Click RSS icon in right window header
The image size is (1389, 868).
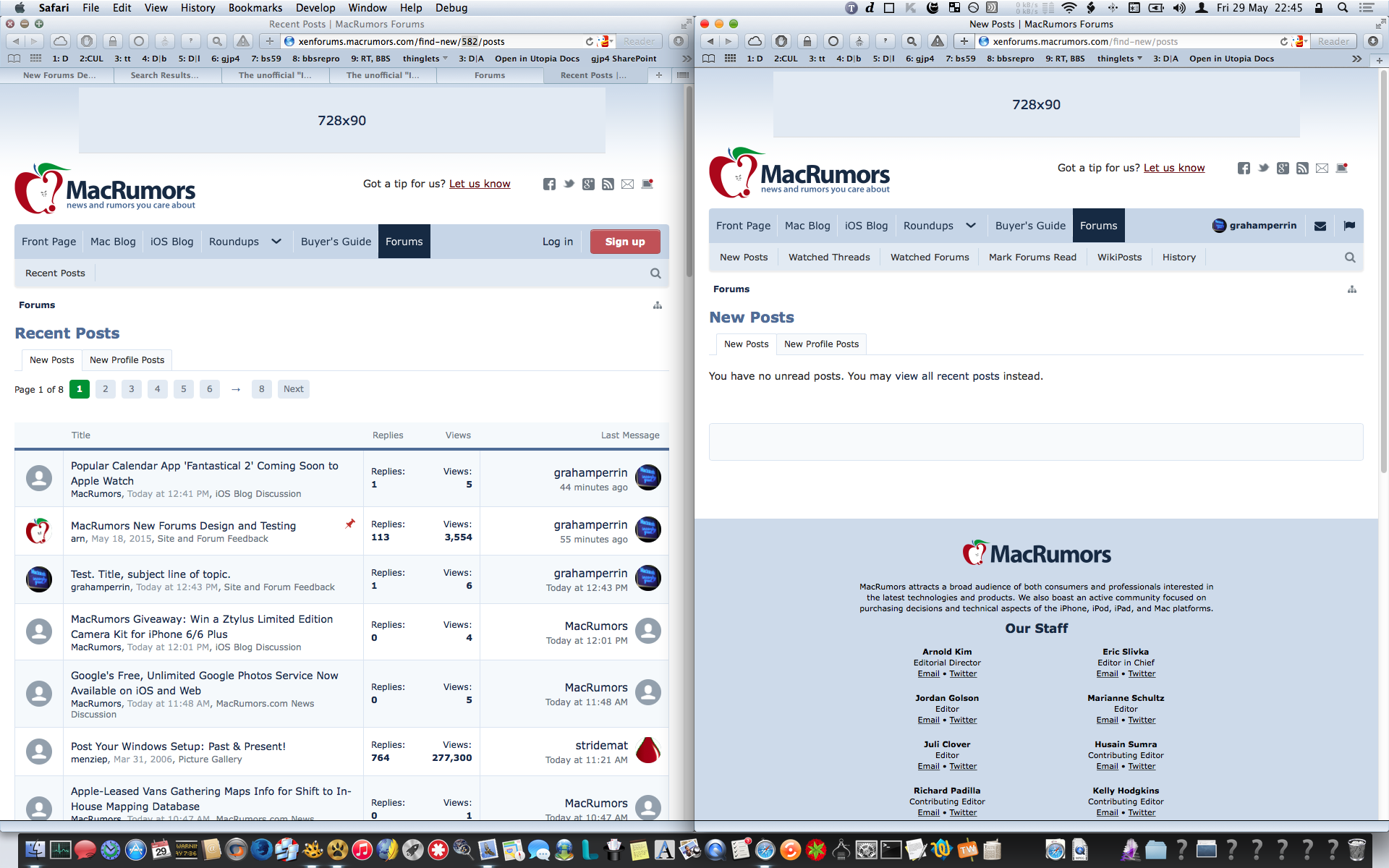point(1302,169)
